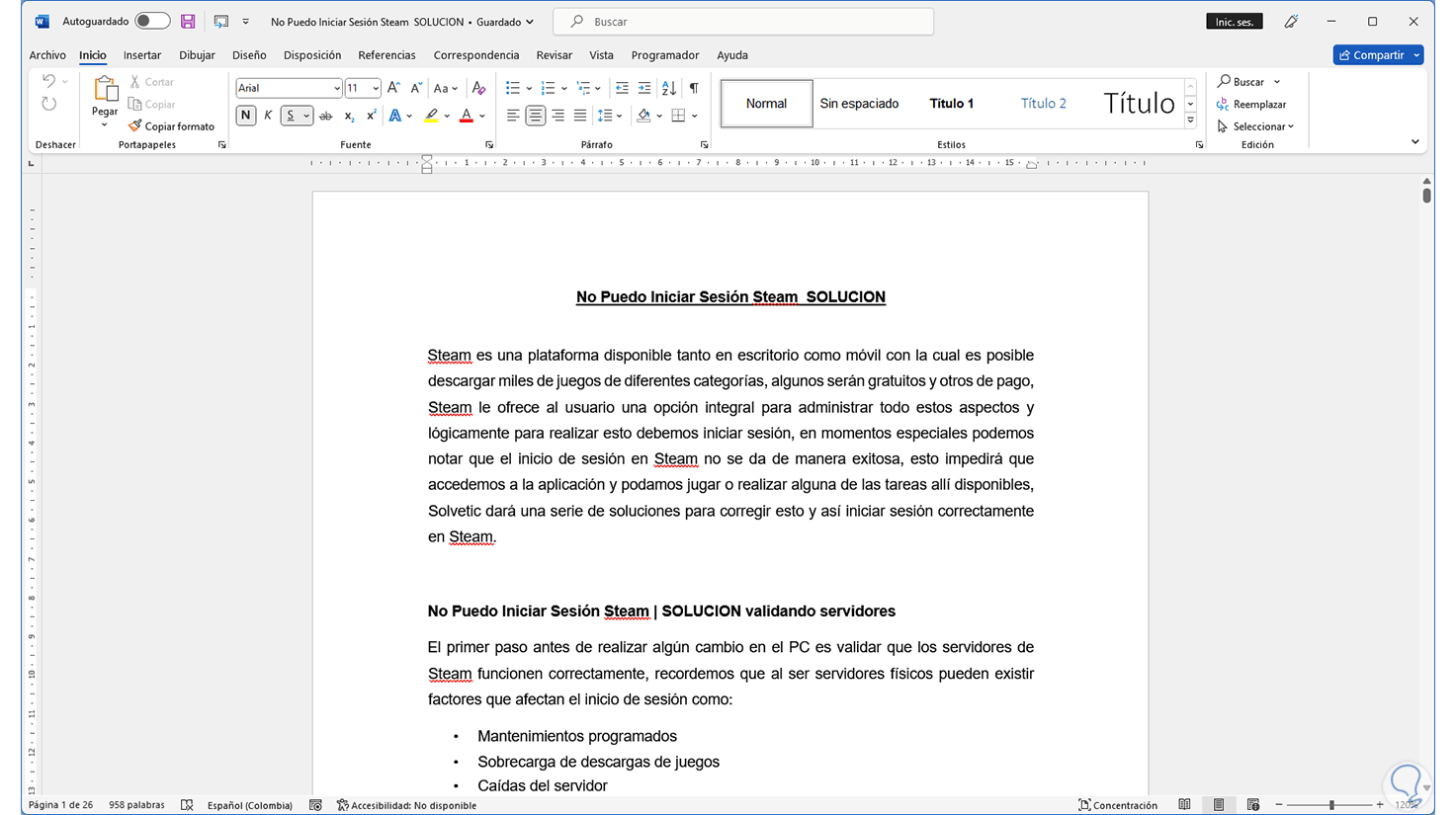Click the strikethrough text icon
This screenshot has height=815, width=1456.
click(325, 117)
